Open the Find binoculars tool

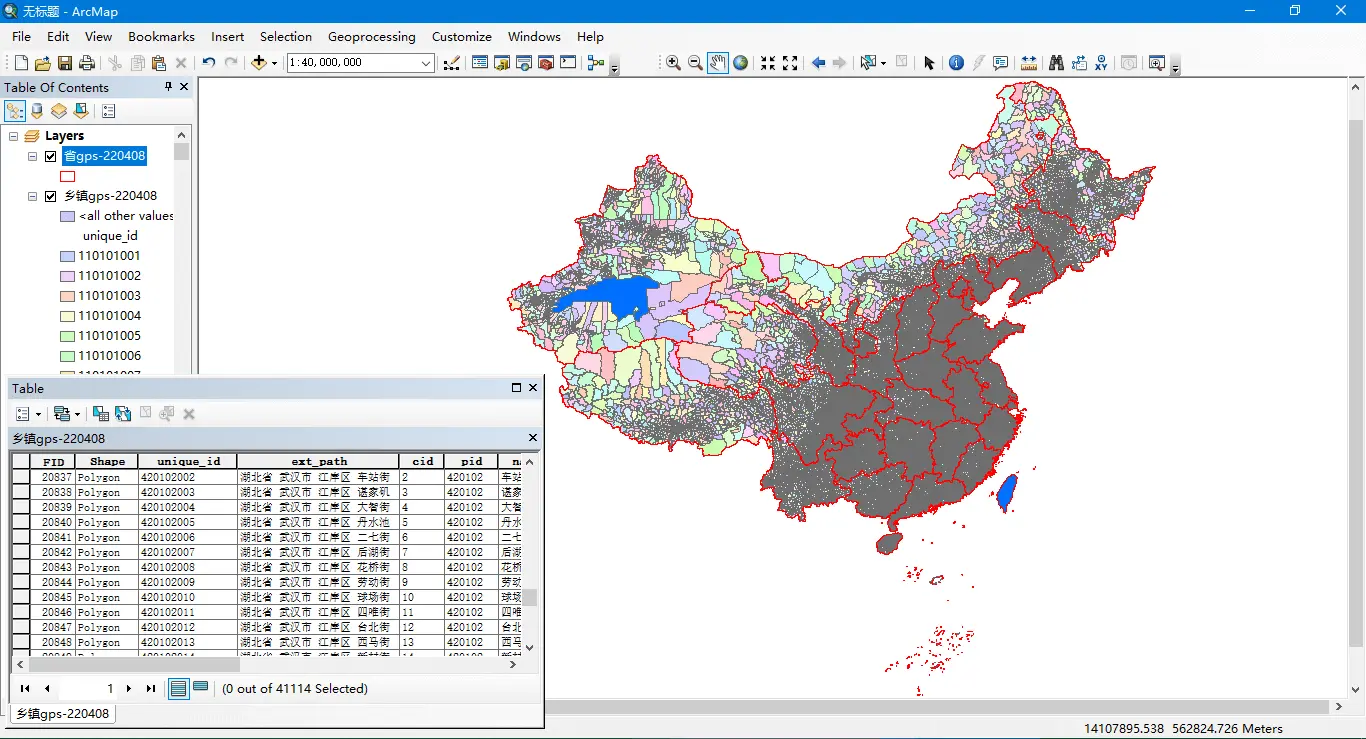pos(1056,63)
